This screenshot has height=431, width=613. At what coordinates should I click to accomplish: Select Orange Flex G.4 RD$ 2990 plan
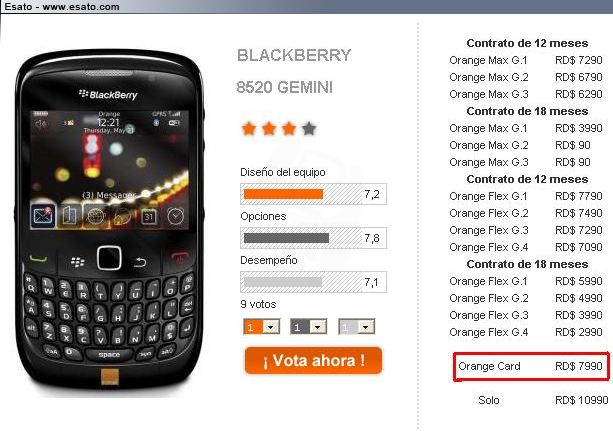[x=526, y=332]
